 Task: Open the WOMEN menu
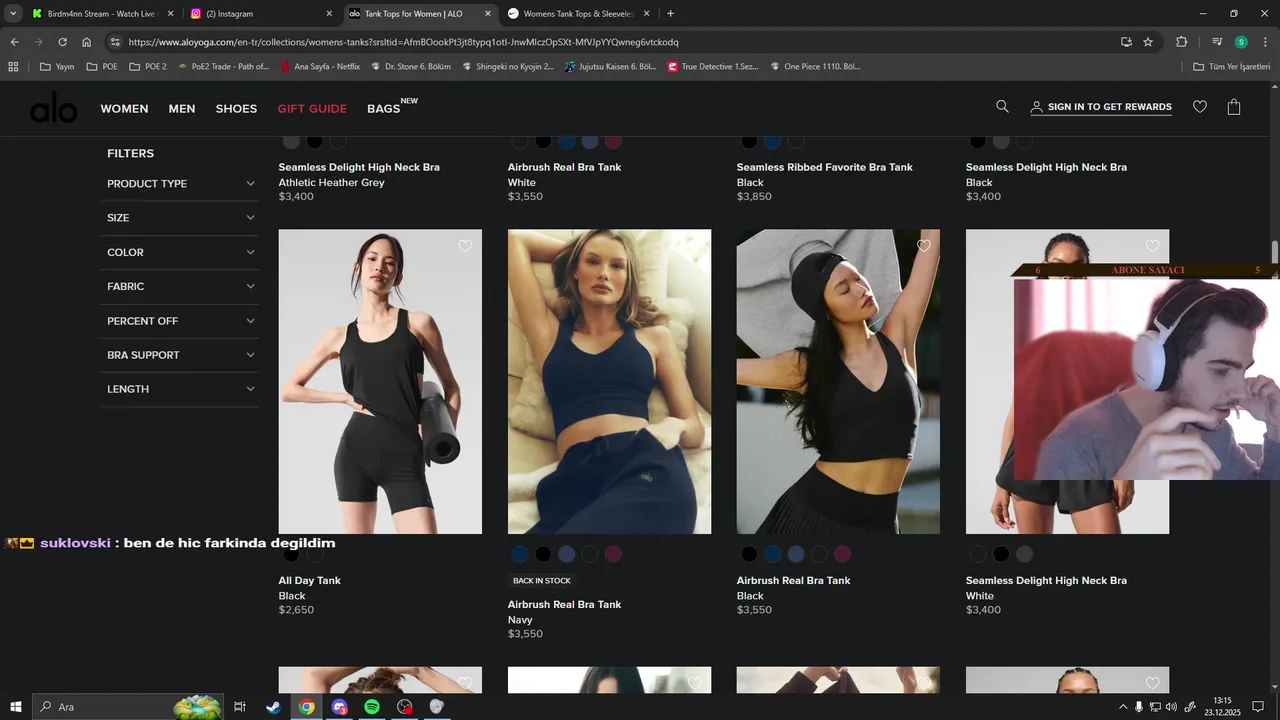click(124, 108)
